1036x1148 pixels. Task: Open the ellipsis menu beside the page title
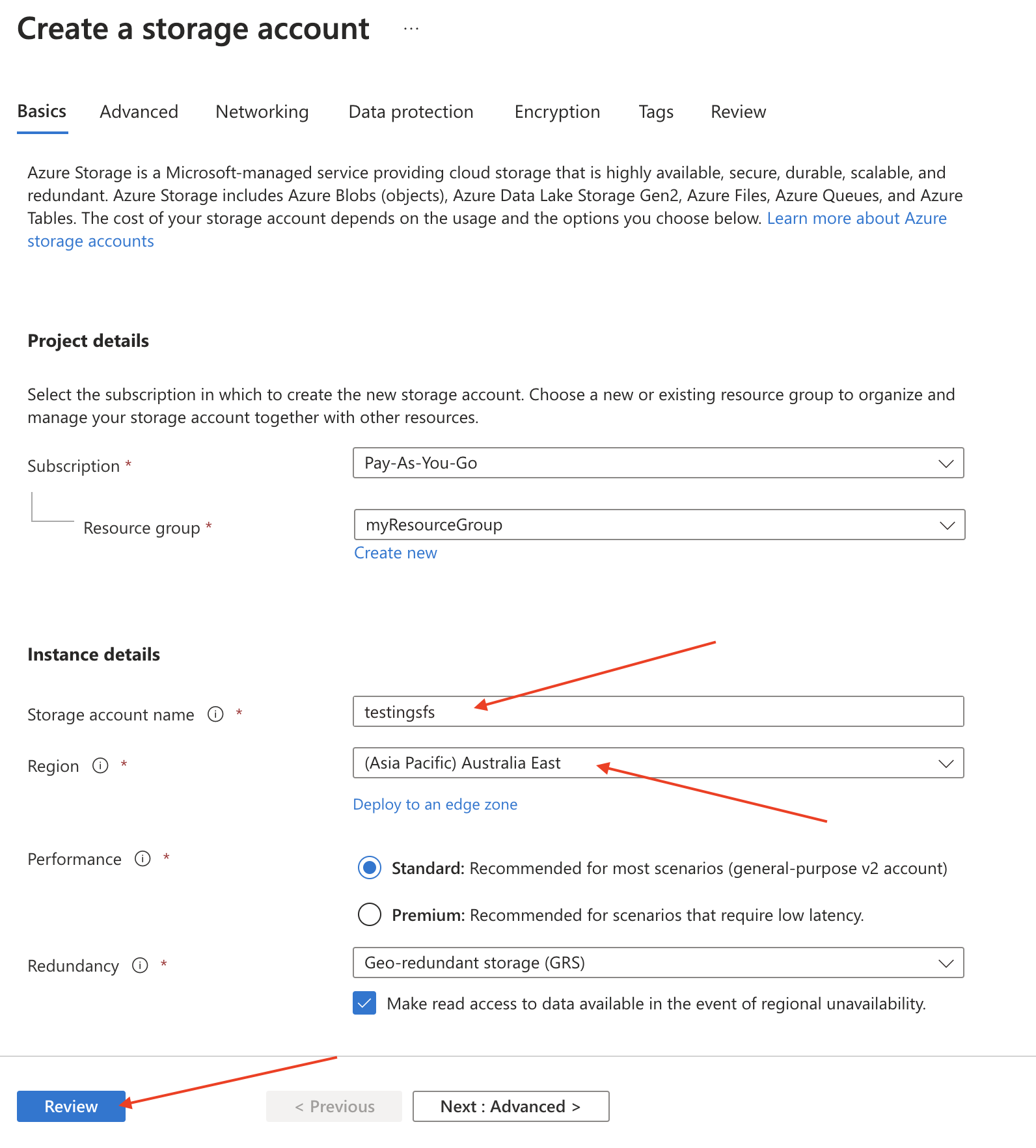tap(411, 29)
